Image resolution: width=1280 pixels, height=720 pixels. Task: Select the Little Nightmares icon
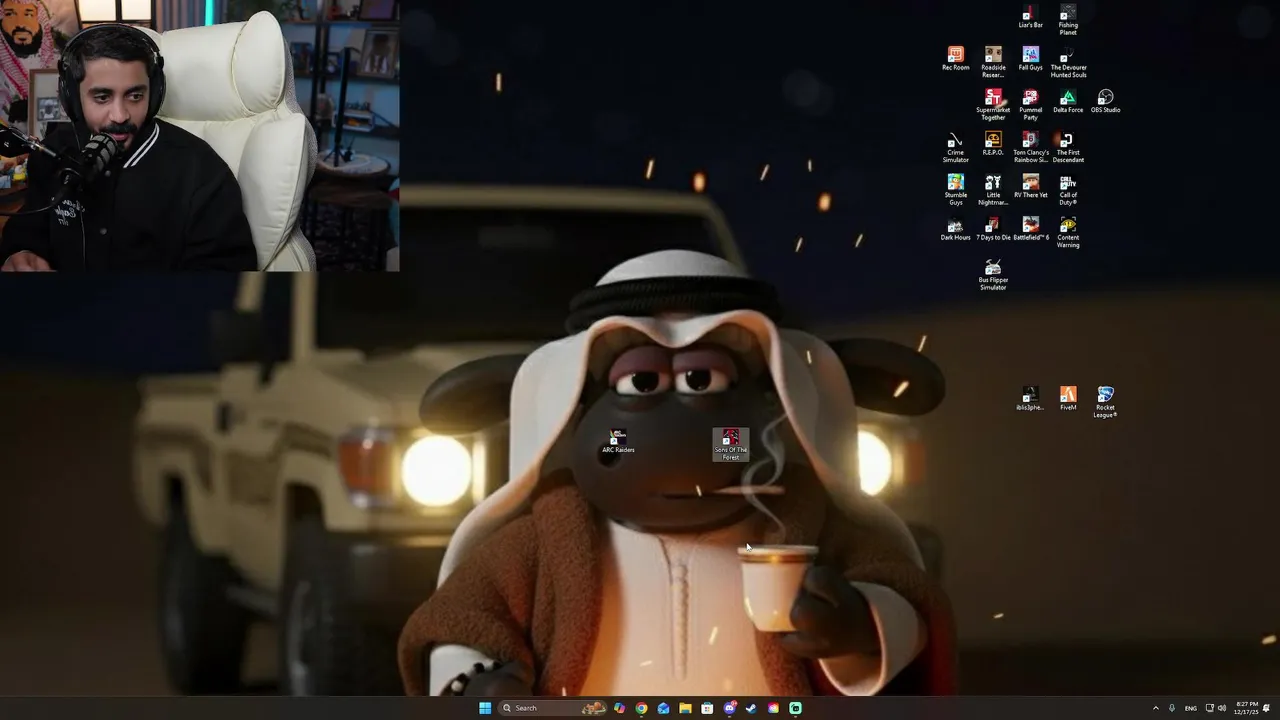(x=993, y=190)
